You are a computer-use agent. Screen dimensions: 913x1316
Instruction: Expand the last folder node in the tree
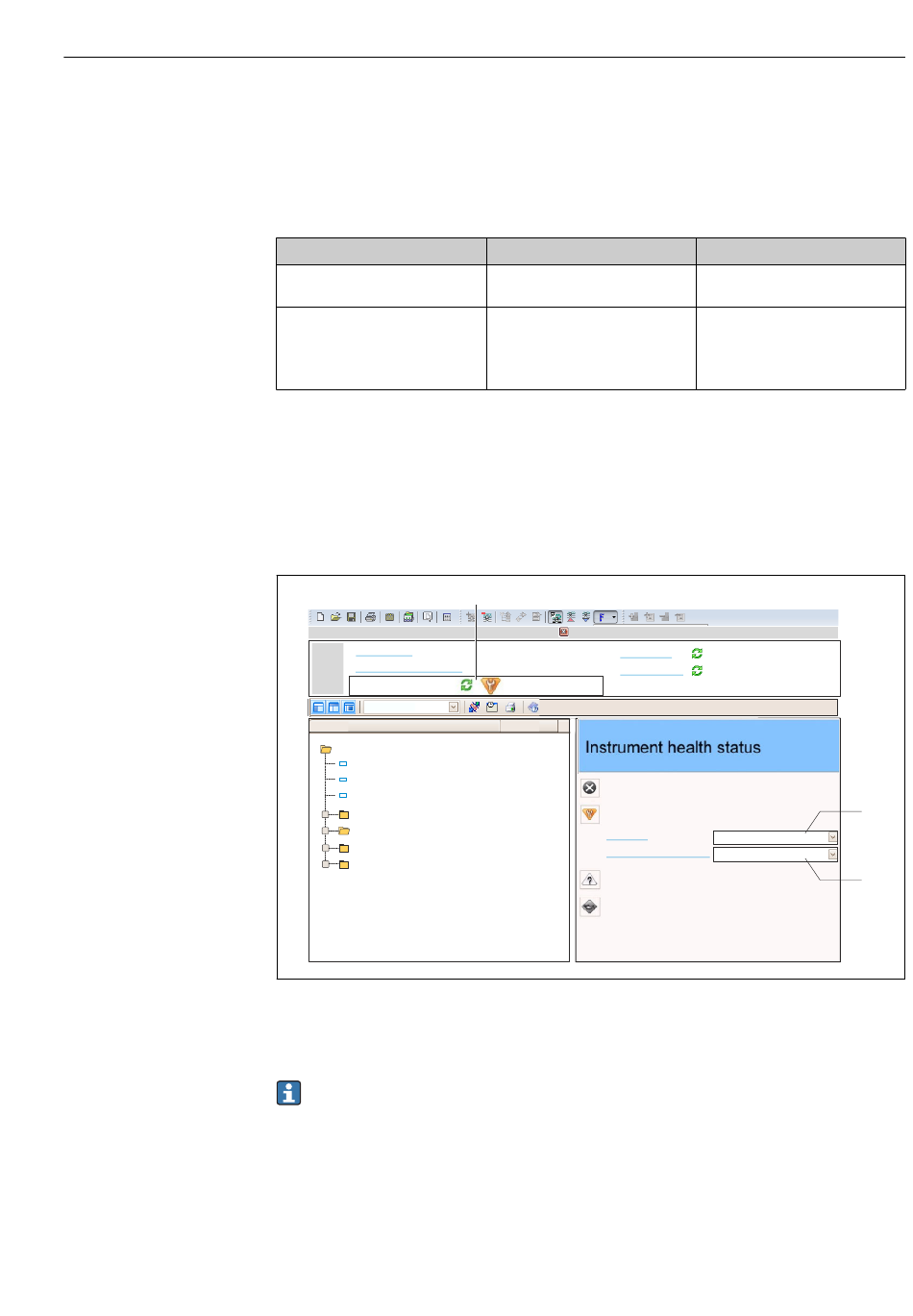tap(326, 864)
